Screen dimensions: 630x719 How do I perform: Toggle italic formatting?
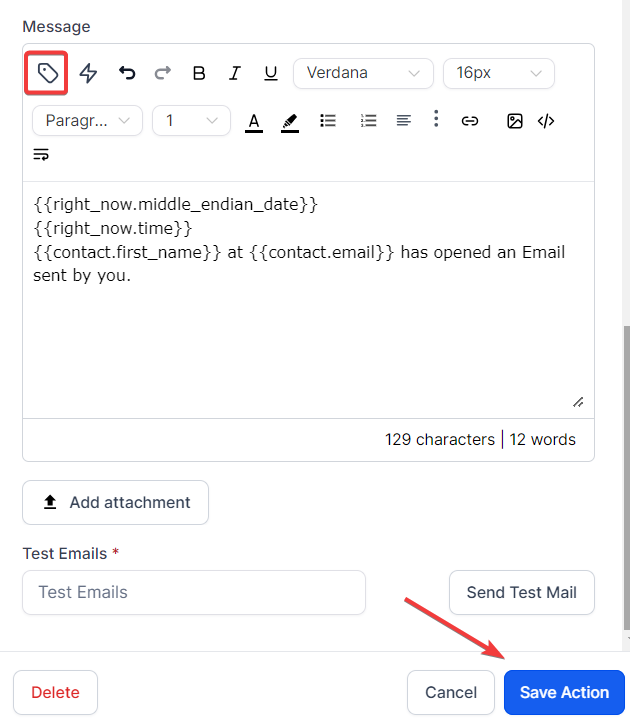235,73
